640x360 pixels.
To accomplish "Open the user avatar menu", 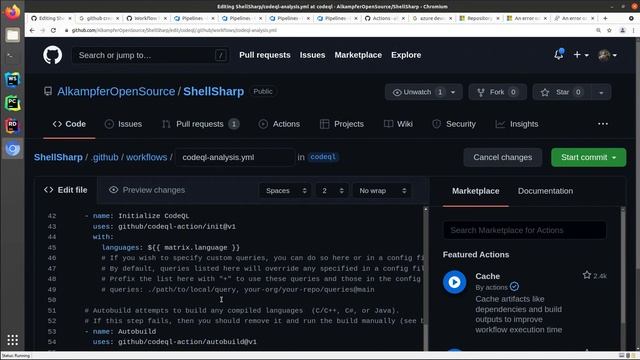I will pos(607,55).
